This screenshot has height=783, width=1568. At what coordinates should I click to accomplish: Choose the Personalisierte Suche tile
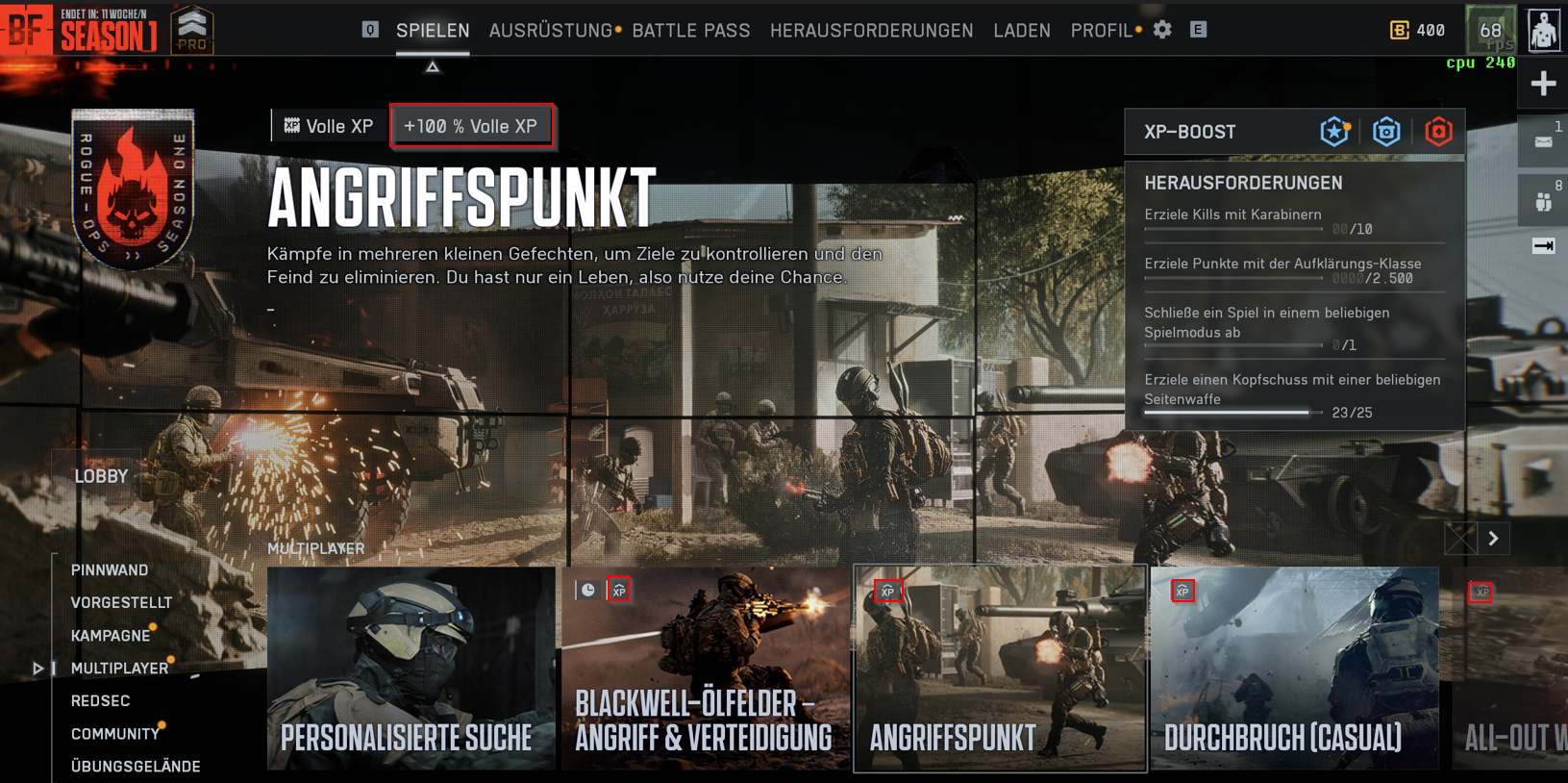[x=411, y=669]
